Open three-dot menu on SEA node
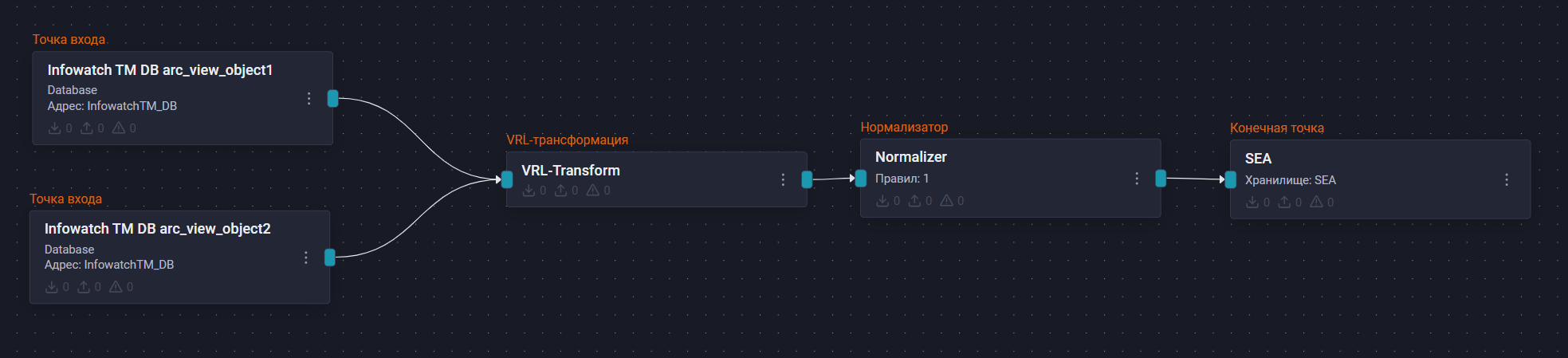The image size is (1568, 358). (x=1507, y=180)
